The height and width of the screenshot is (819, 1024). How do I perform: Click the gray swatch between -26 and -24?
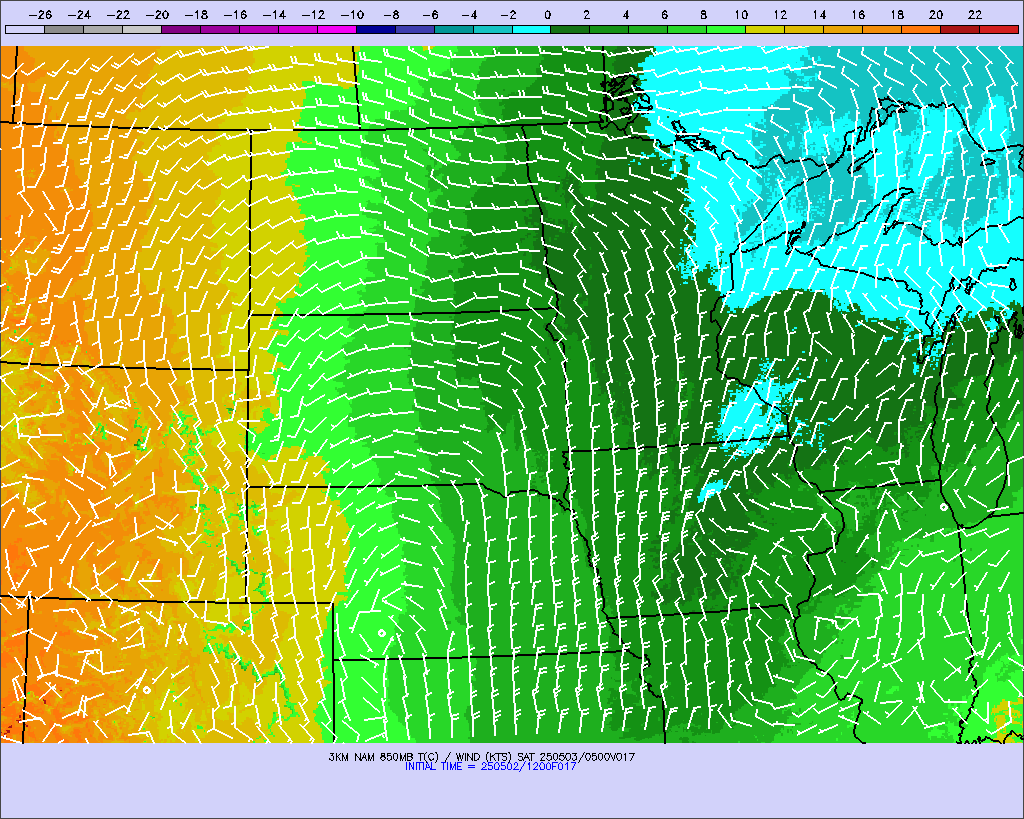tap(64, 29)
